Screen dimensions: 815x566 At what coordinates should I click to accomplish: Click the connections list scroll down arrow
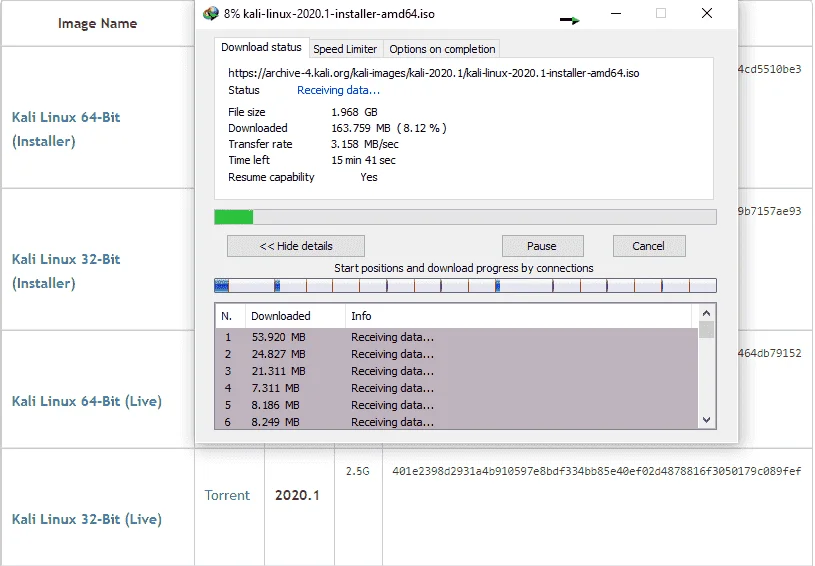coord(706,420)
